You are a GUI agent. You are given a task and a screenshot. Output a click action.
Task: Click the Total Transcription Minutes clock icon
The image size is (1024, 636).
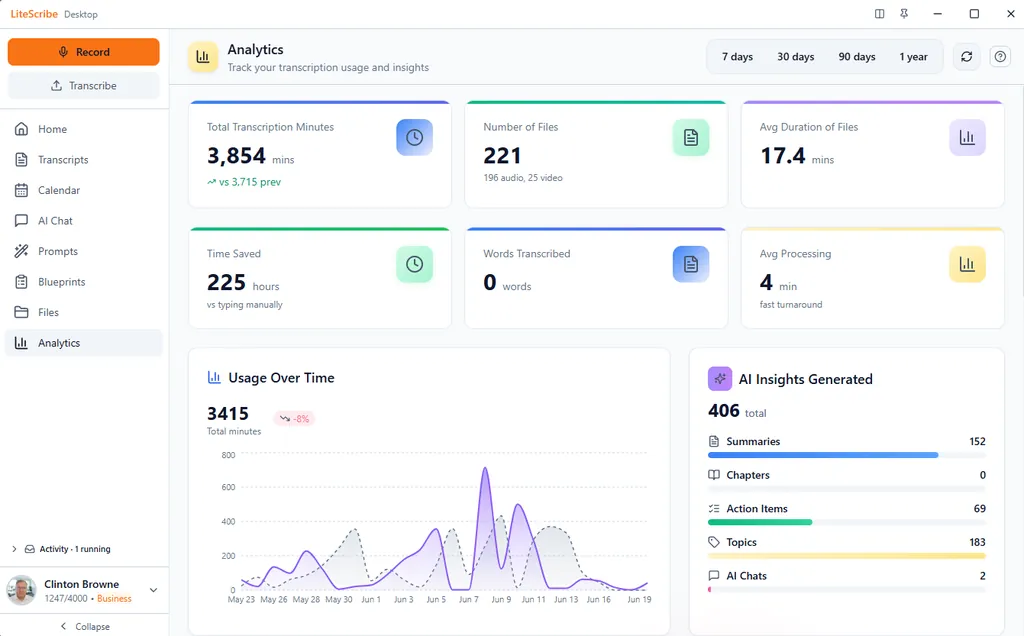pos(415,137)
